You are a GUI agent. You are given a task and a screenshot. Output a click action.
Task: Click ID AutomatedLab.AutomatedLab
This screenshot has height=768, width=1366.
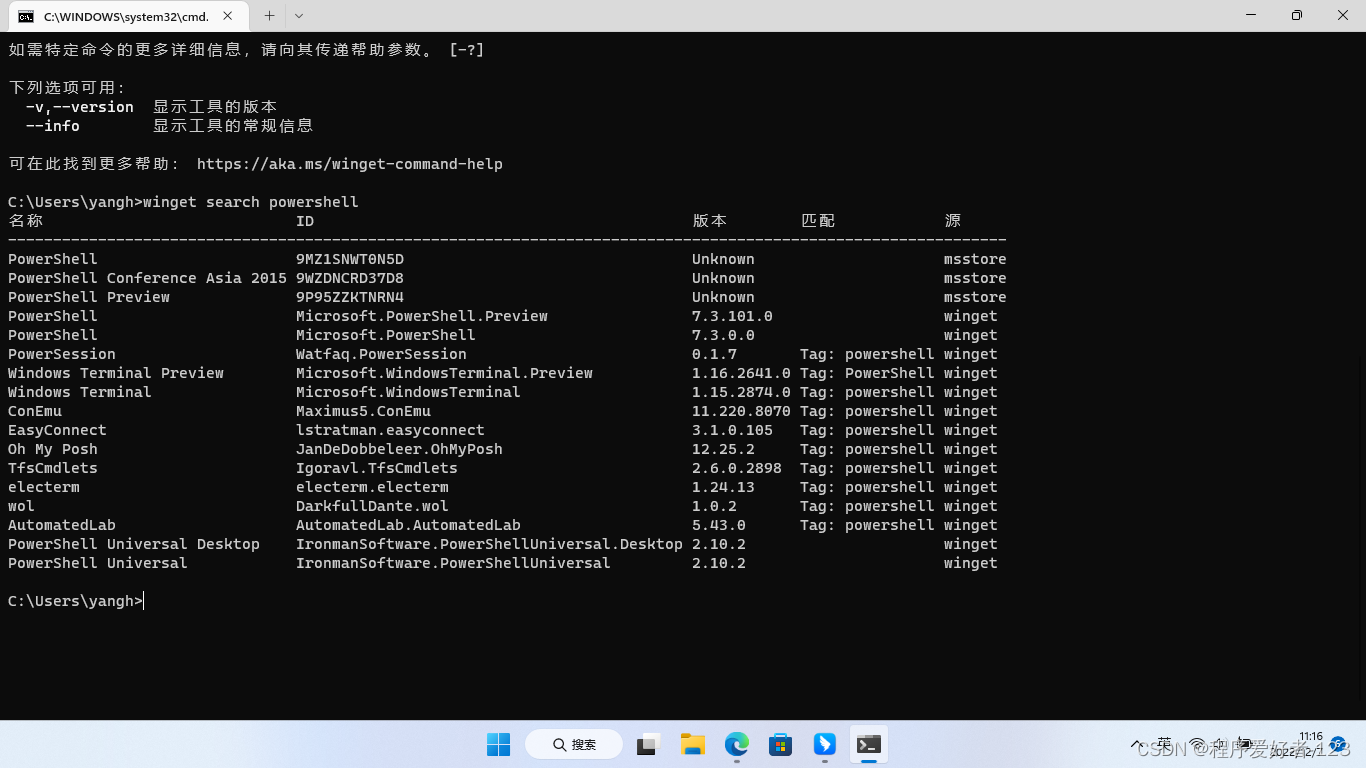[408, 525]
